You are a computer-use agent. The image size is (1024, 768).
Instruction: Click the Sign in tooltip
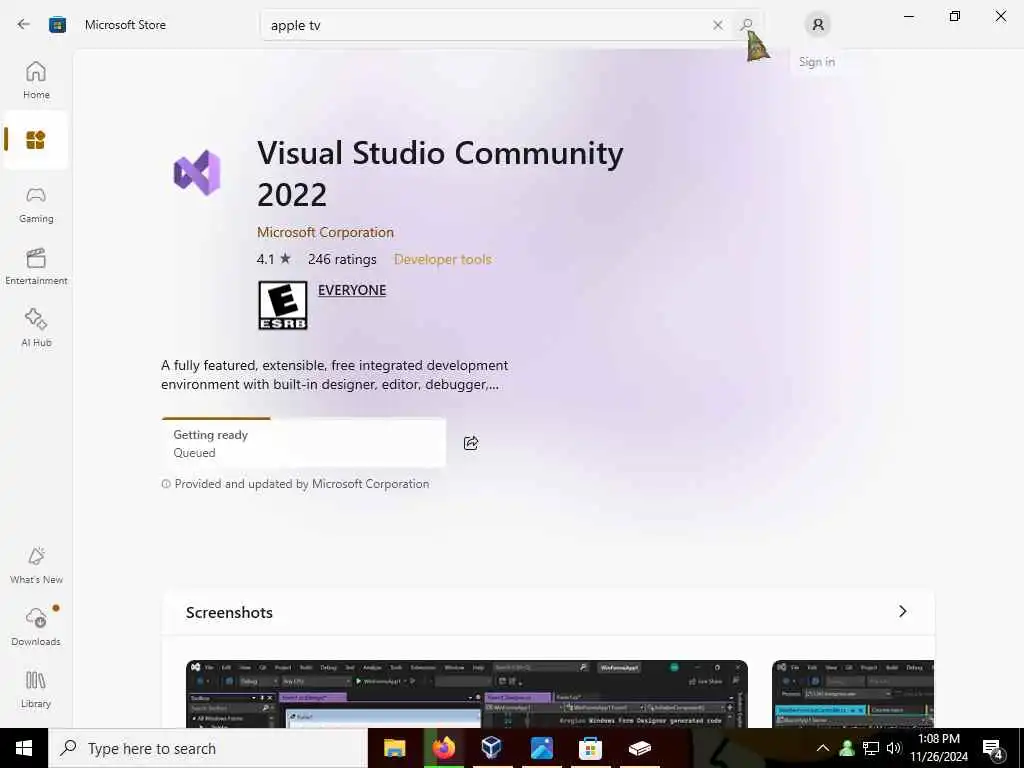click(x=816, y=62)
